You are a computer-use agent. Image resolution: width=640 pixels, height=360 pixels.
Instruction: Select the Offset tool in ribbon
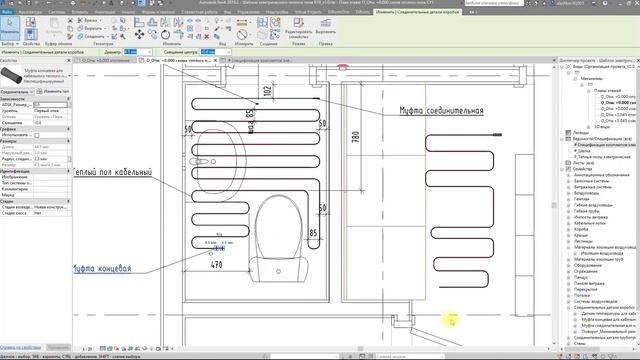152,23
